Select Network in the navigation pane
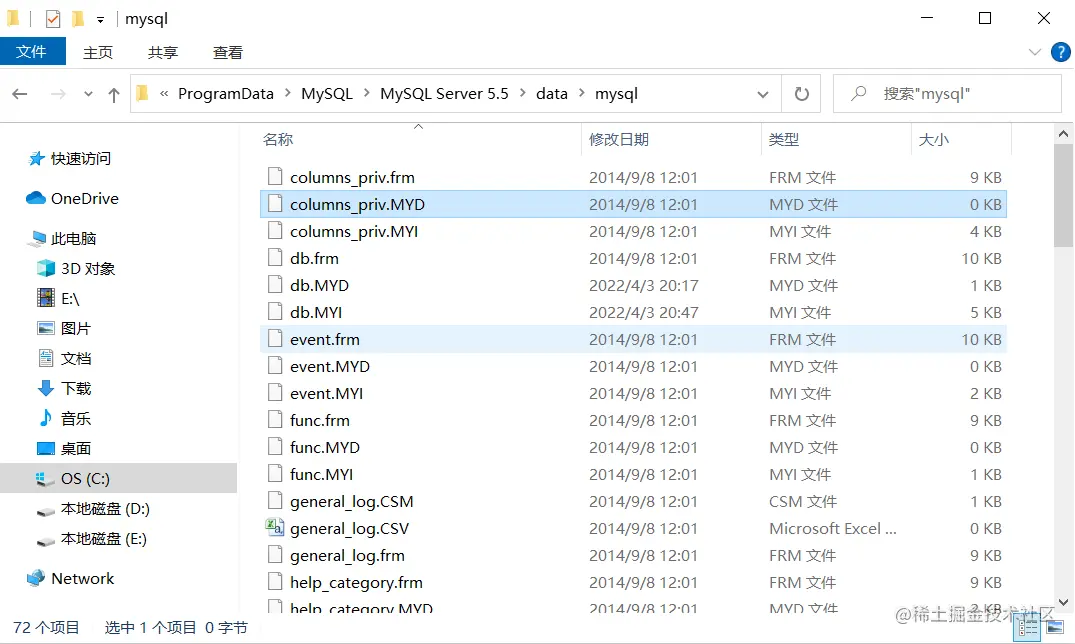 click(83, 578)
